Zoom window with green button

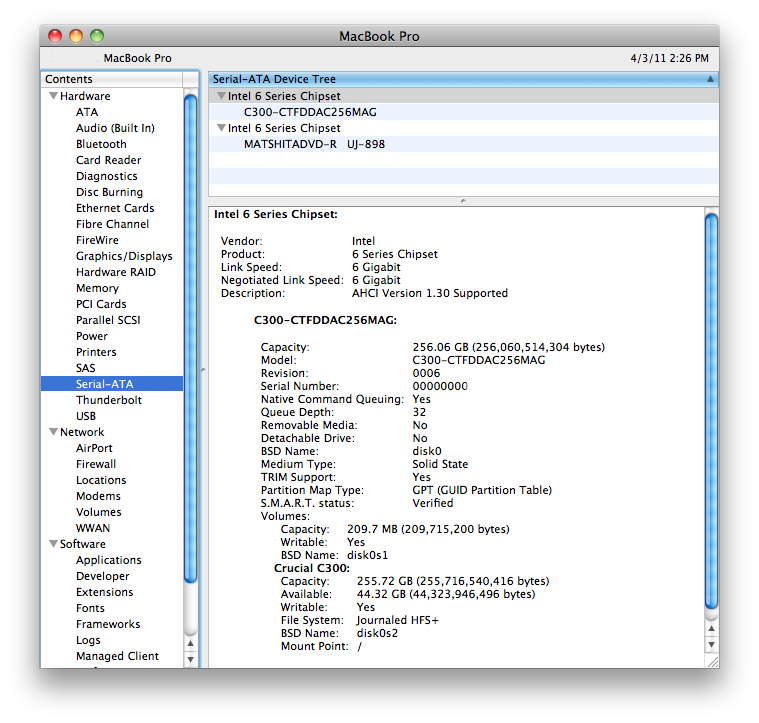[97, 36]
